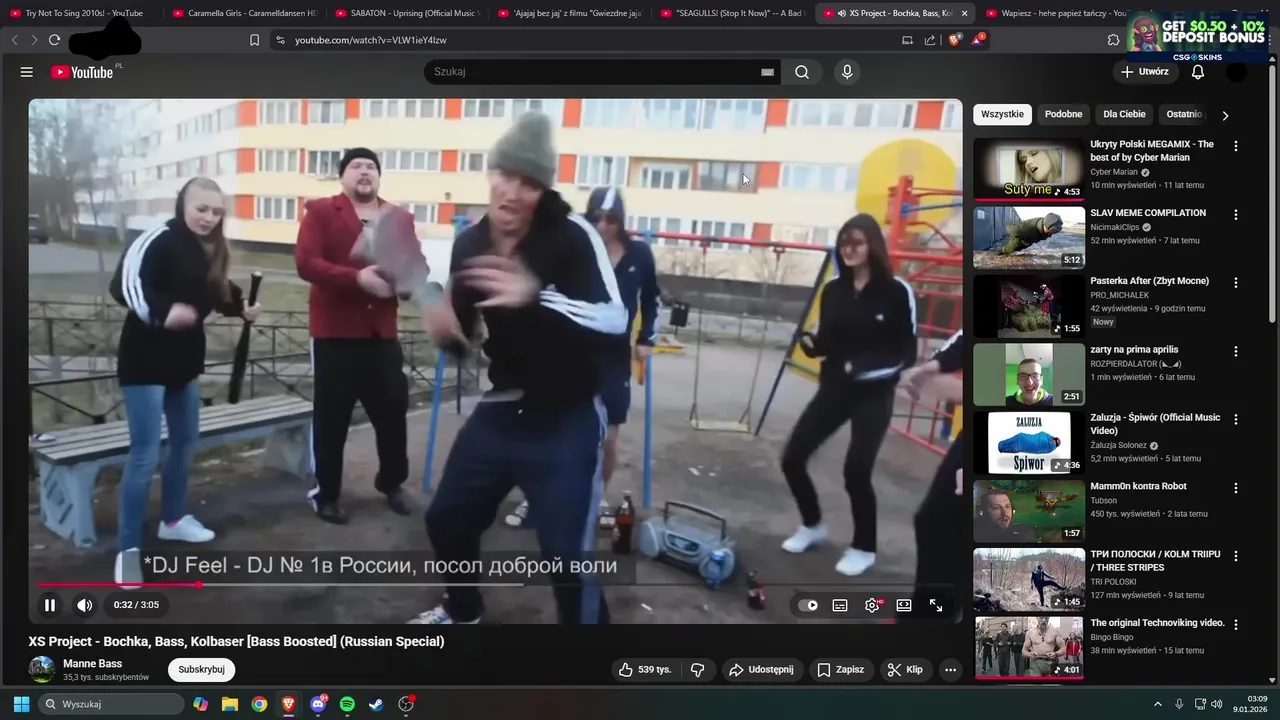
Task: Open Manne Bass channel avatar
Action: (41, 670)
